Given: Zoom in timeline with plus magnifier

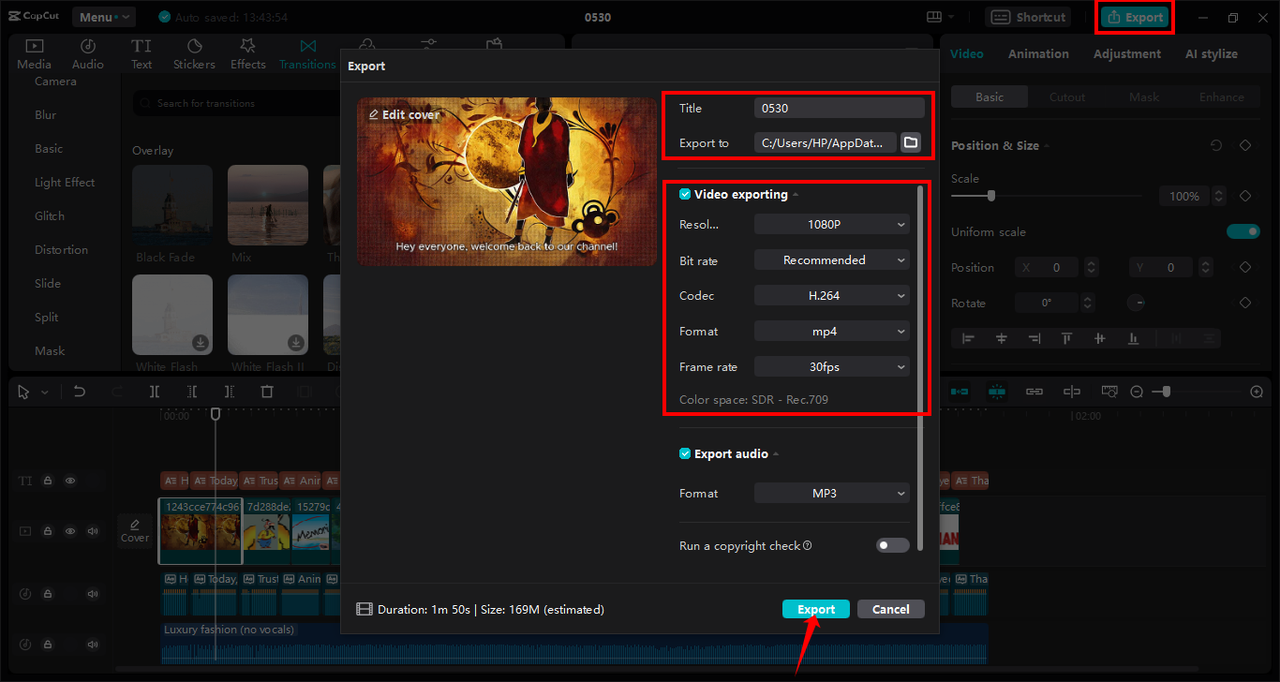Looking at the screenshot, I should click(x=1257, y=392).
